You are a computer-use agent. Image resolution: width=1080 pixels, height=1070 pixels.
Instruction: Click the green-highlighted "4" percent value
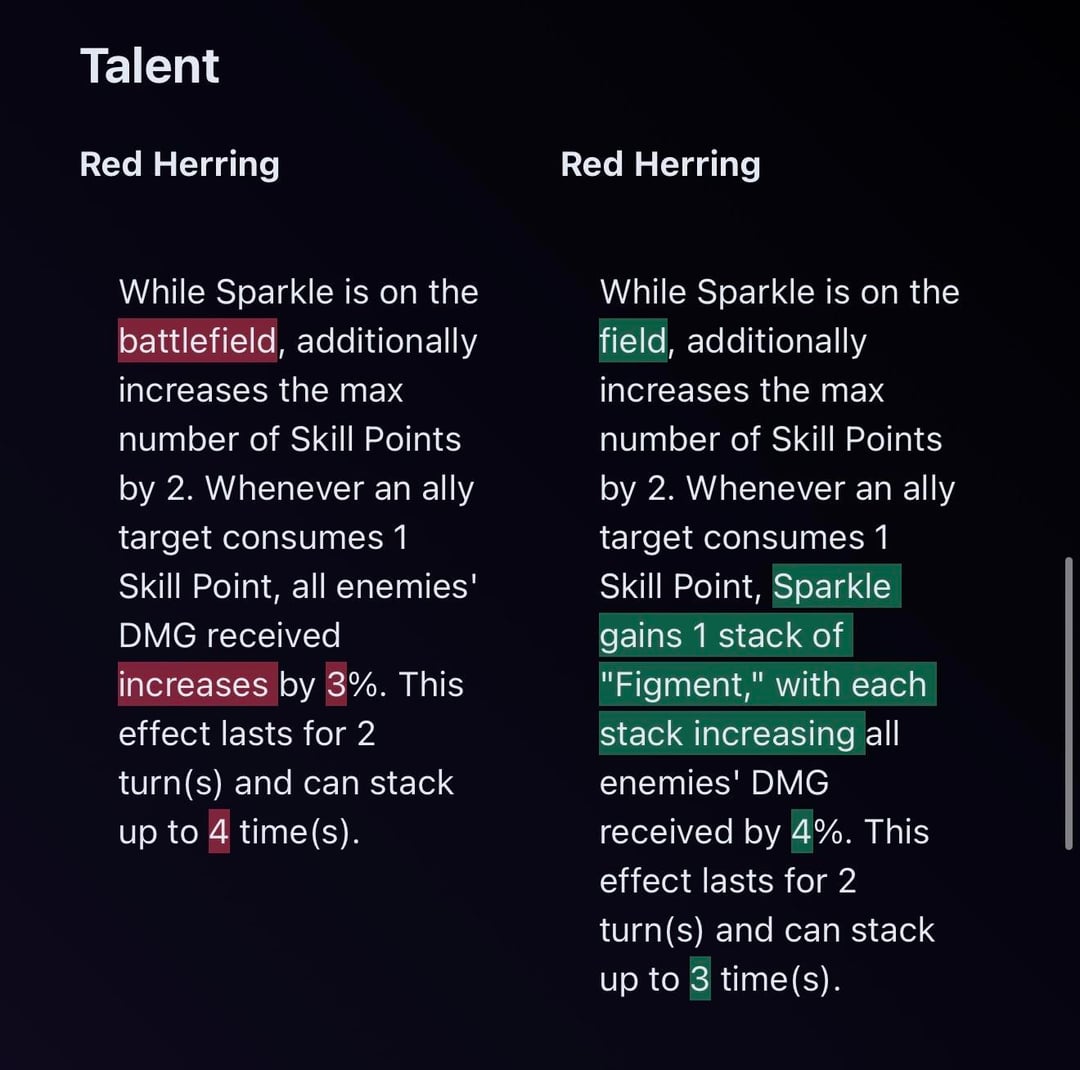pyautogui.click(x=802, y=832)
